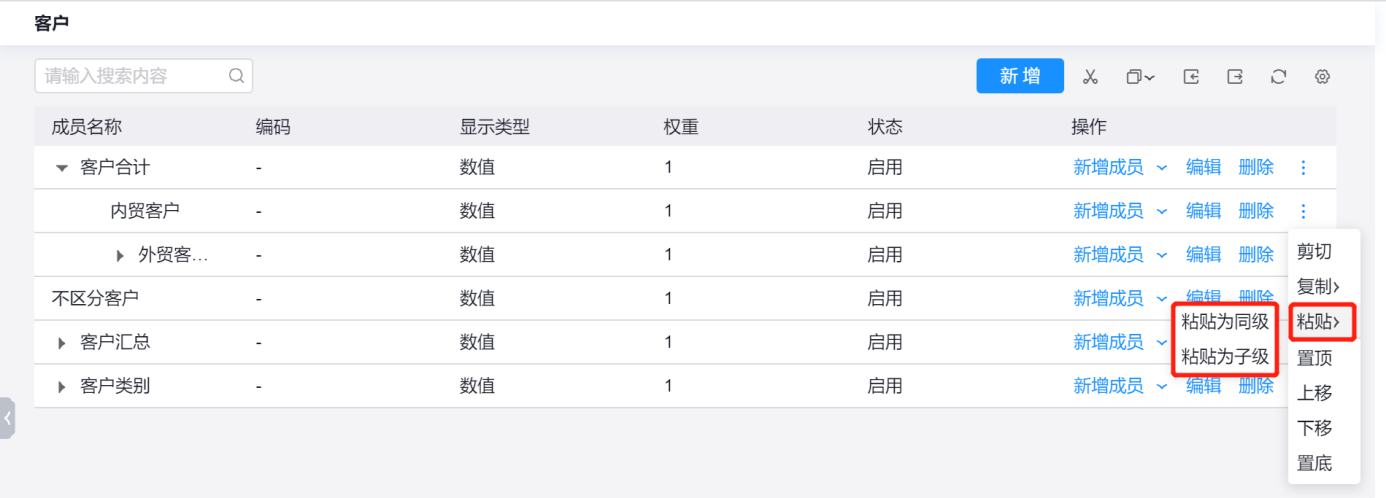The width and height of the screenshot is (1386, 498).
Task: Select 粘贴为同级 from the submenu
Action: [x=1225, y=322]
